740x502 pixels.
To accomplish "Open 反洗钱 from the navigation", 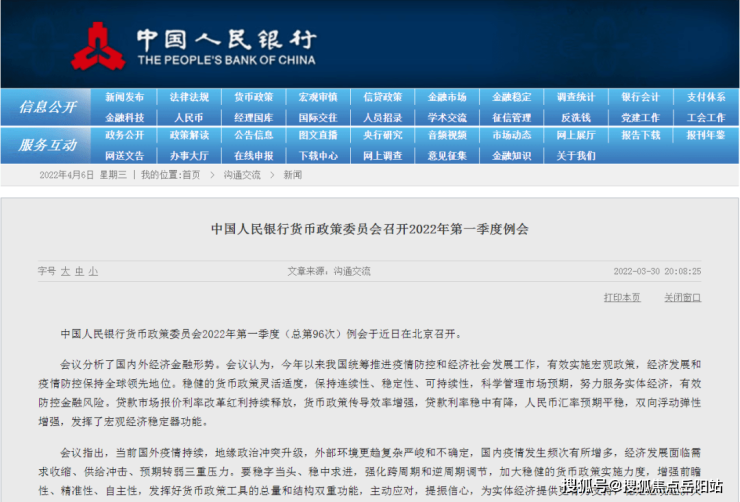I will tap(576, 117).
